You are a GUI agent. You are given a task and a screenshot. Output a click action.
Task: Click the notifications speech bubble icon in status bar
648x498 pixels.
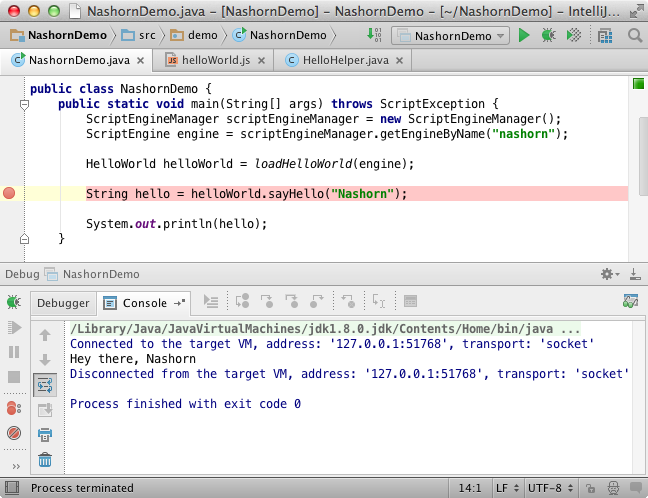(x=636, y=488)
